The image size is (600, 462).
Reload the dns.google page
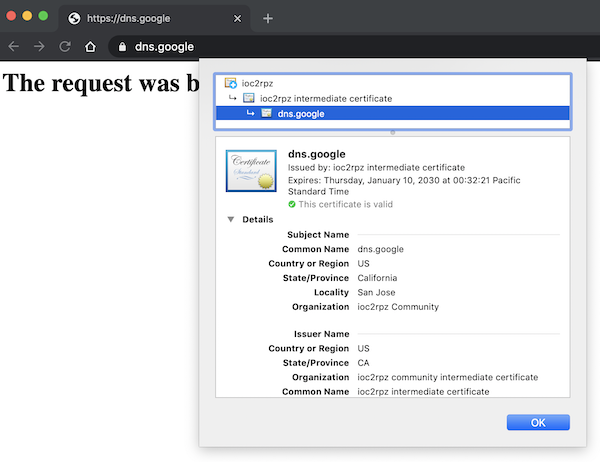click(65, 47)
